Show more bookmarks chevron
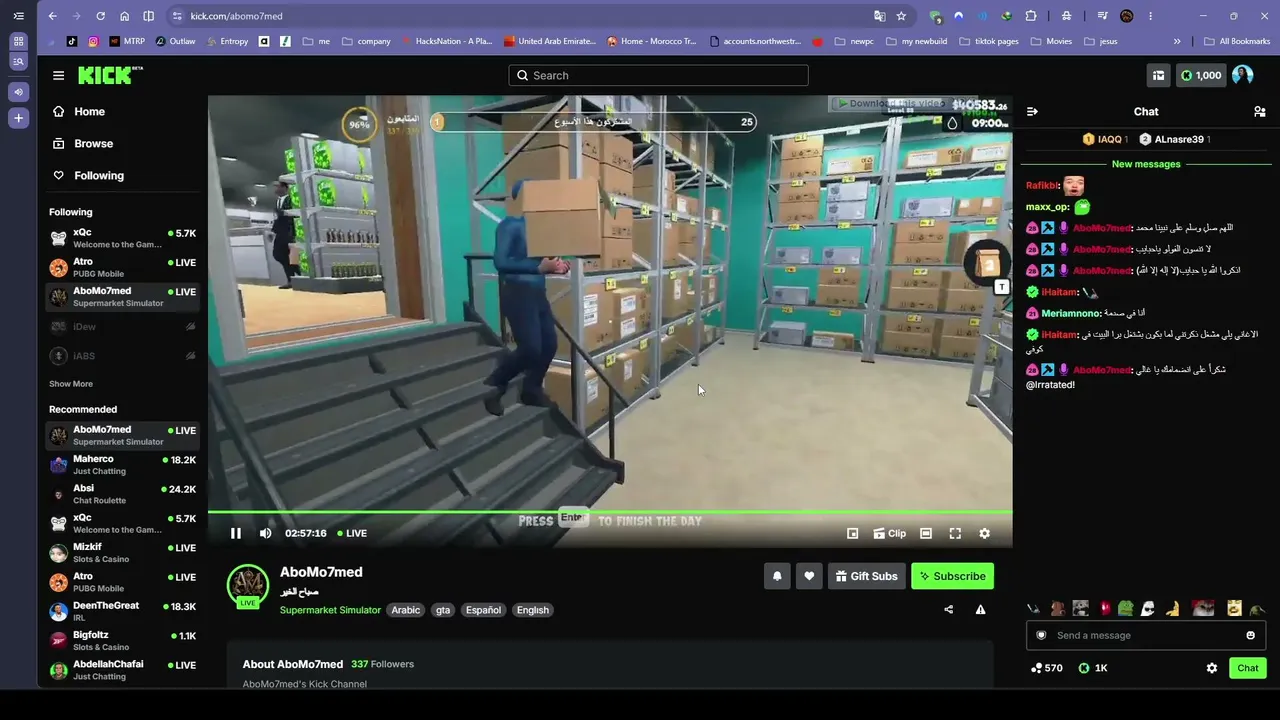Screen dimensions: 1280x720 (x=1177, y=41)
